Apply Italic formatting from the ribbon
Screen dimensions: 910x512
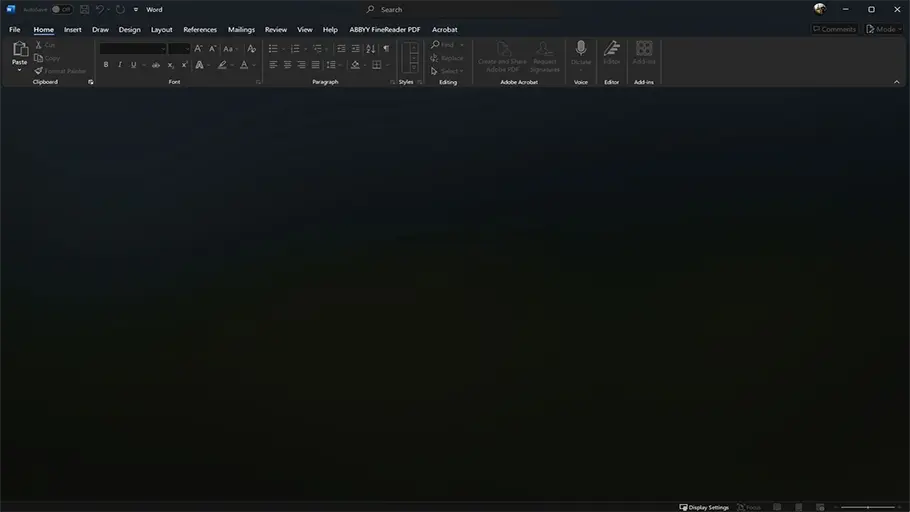point(120,65)
